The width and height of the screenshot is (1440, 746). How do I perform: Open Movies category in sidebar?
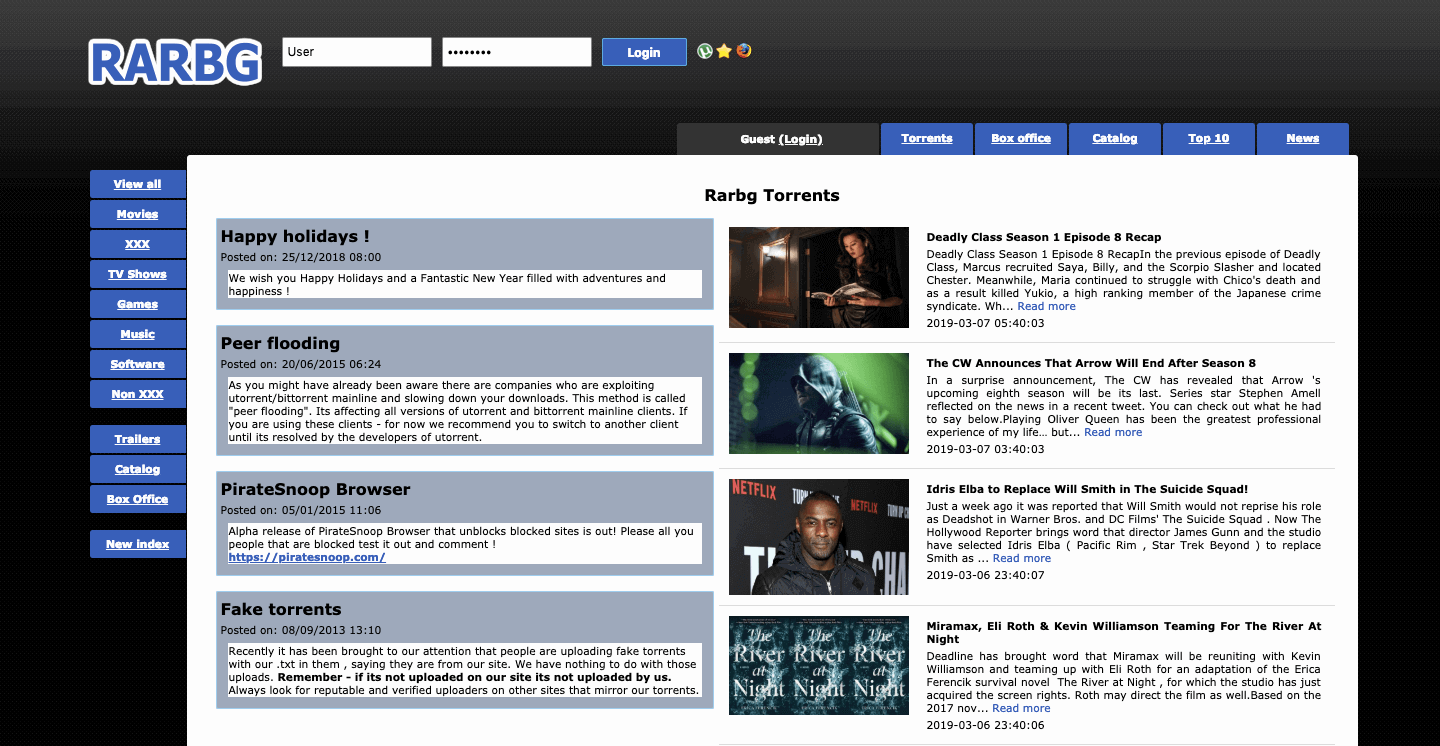pyautogui.click(x=138, y=214)
